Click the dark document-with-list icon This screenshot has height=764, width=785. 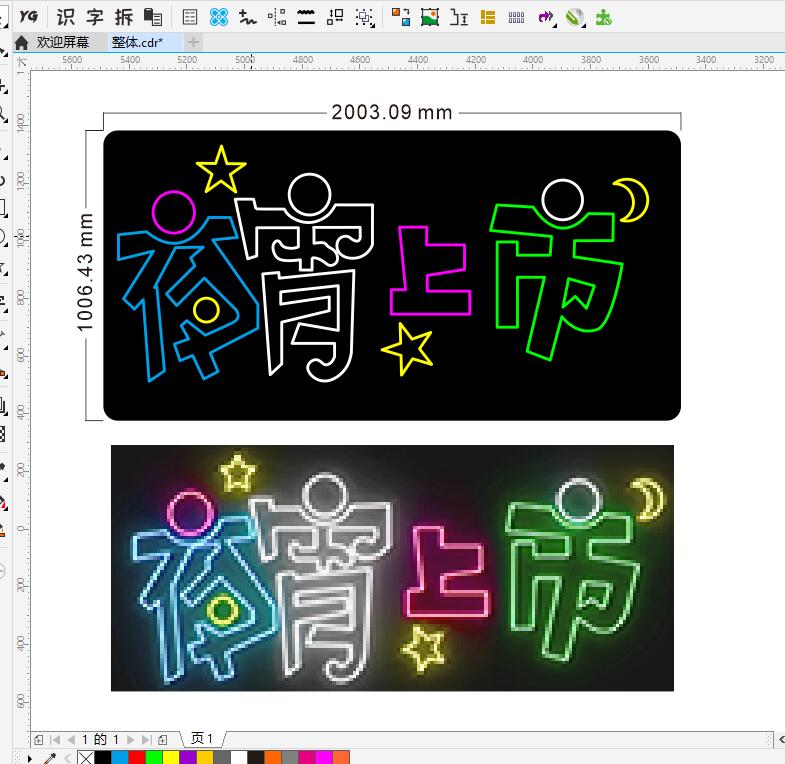pyautogui.click(x=153, y=18)
